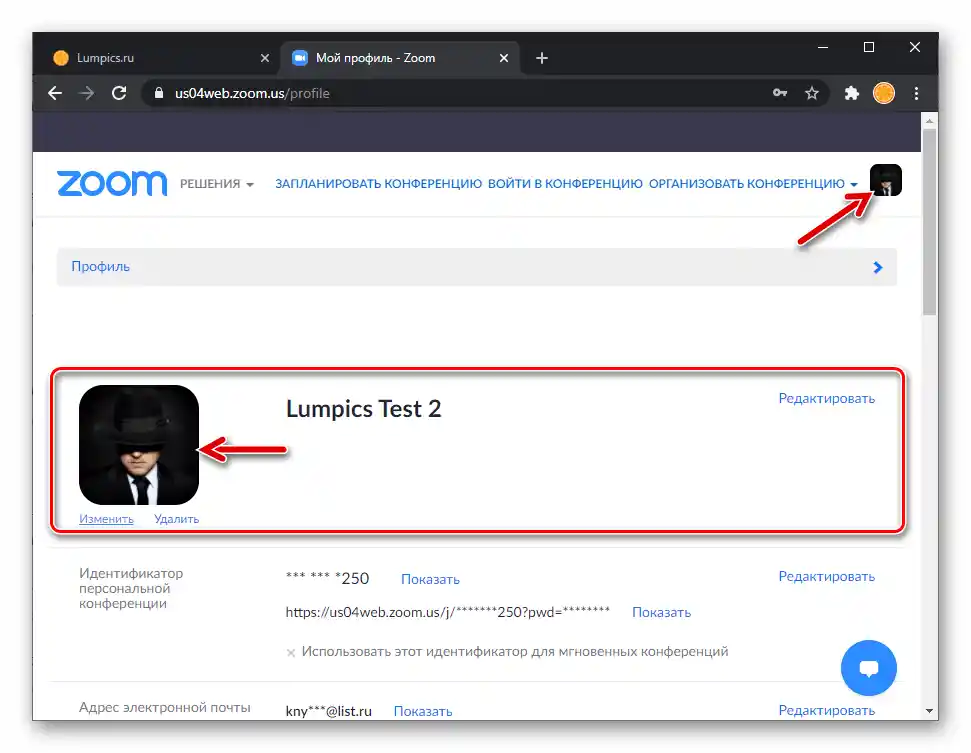This screenshot has width=971, height=753.
Task: Open saved passwords key icon
Action: point(780,94)
